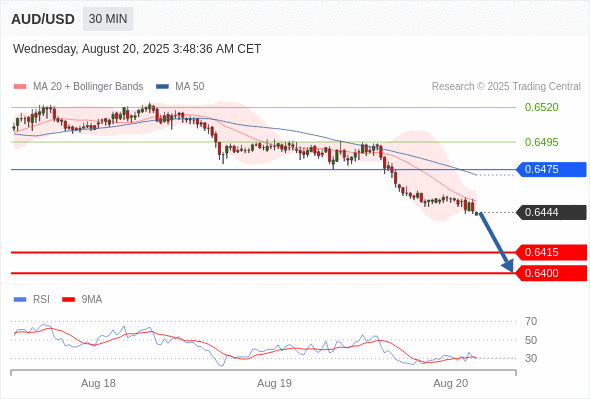
Task: Toggle the MA 20 + Bollinger Bands label
Action: (88, 87)
